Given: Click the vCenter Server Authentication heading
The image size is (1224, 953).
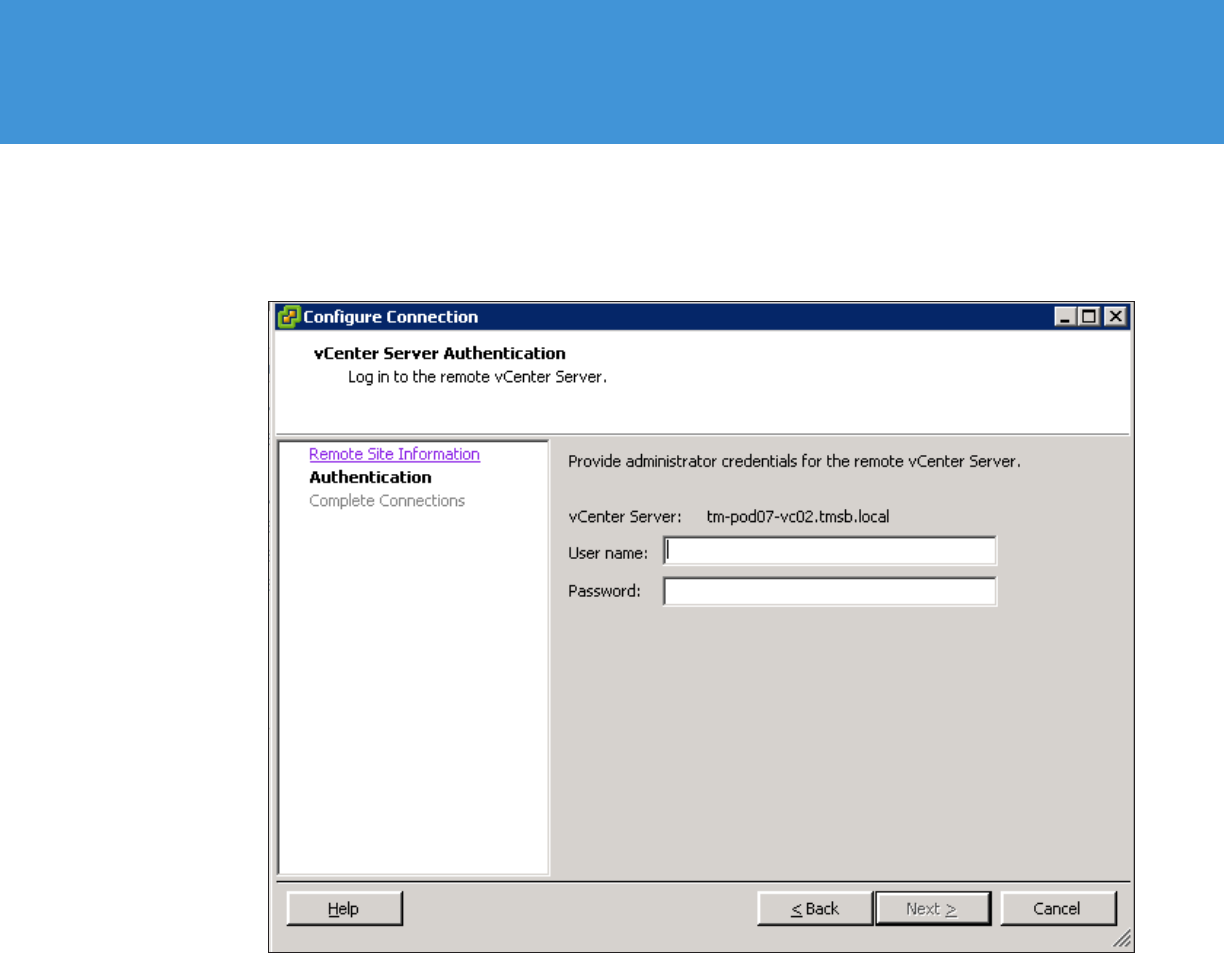Looking at the screenshot, I should [439, 353].
